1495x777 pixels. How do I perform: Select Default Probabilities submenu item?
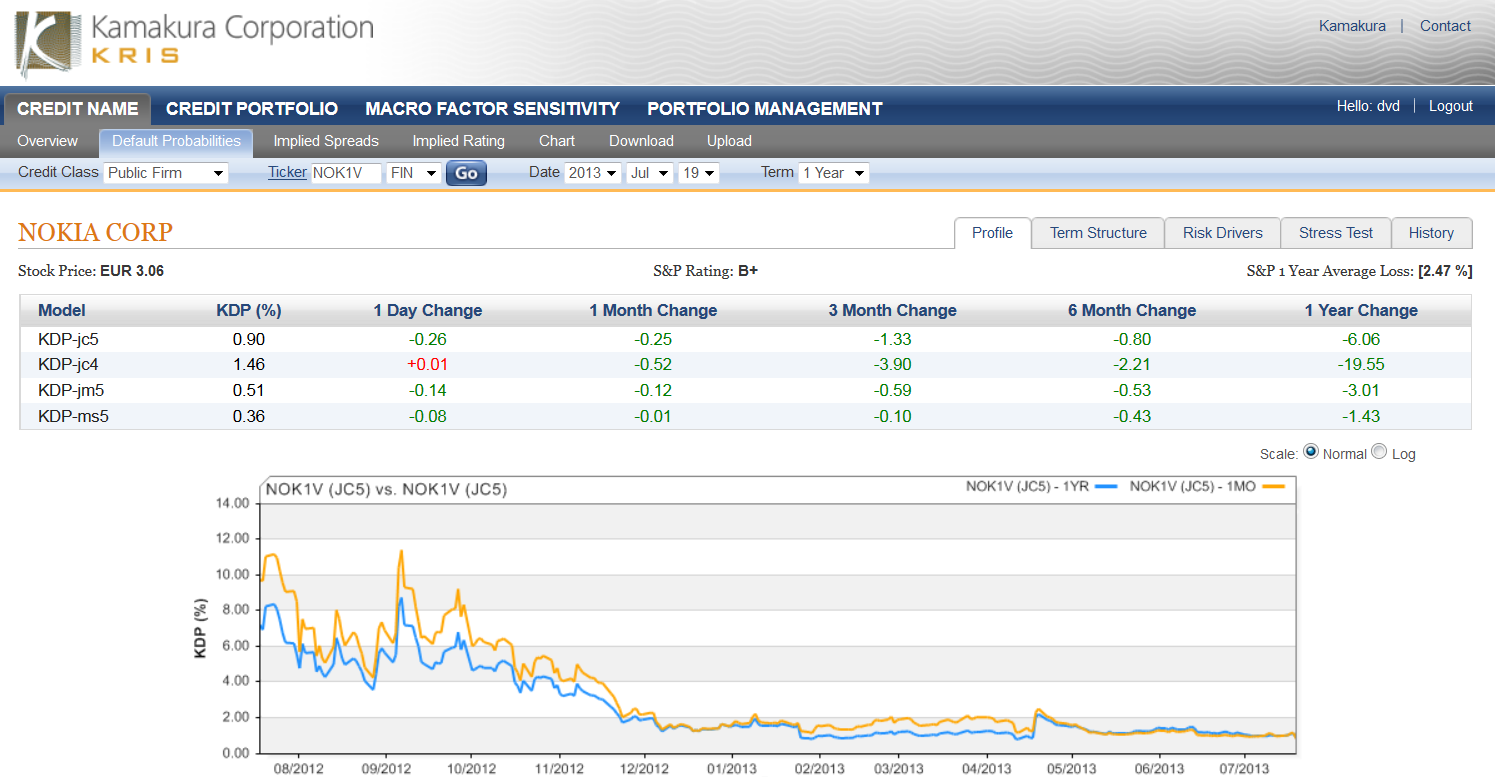[x=176, y=141]
